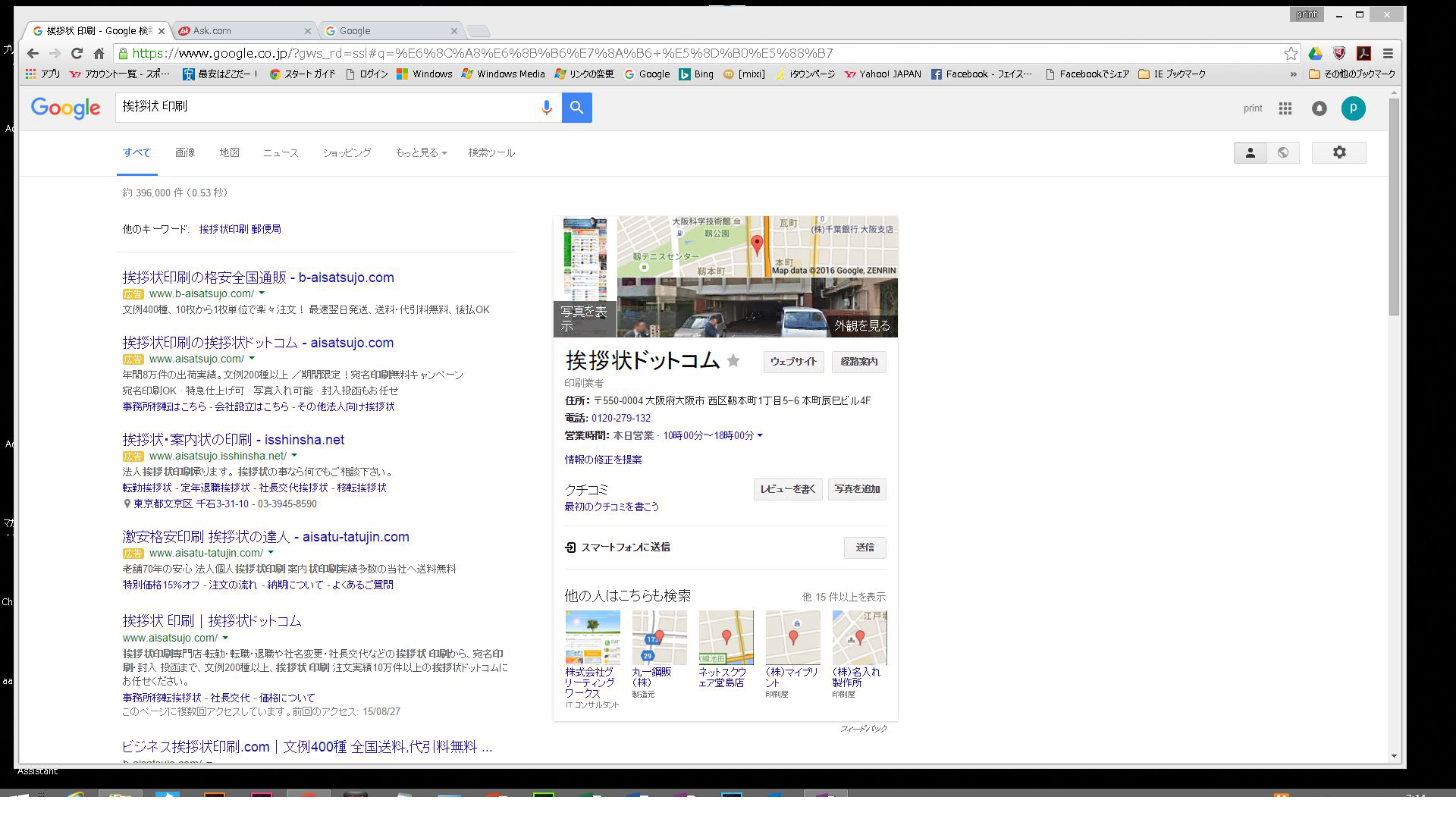Switch to private results with person toggle
Screen dimensions: 1456x819
pyautogui.click(x=1250, y=152)
